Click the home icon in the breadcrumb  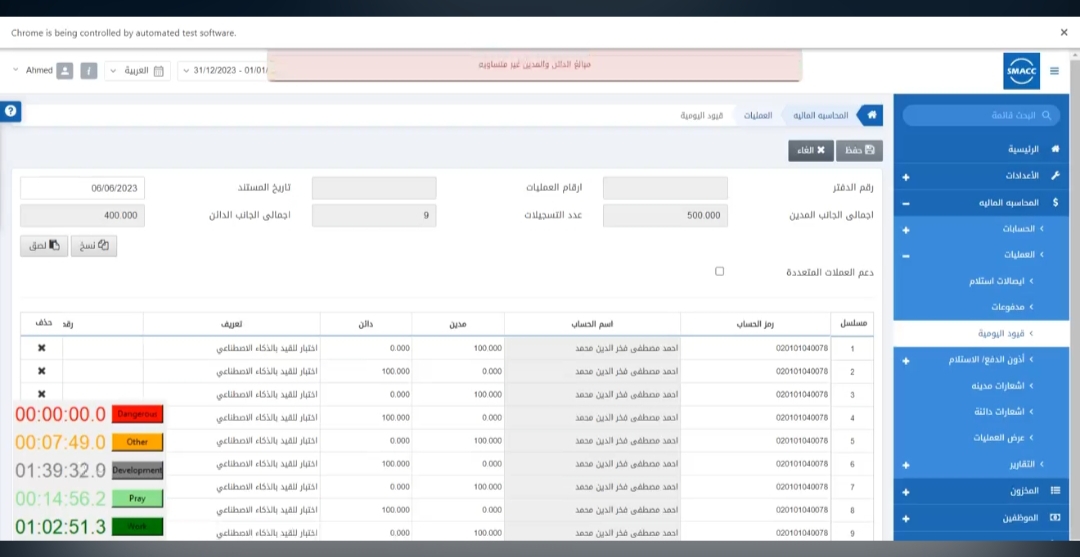870,115
